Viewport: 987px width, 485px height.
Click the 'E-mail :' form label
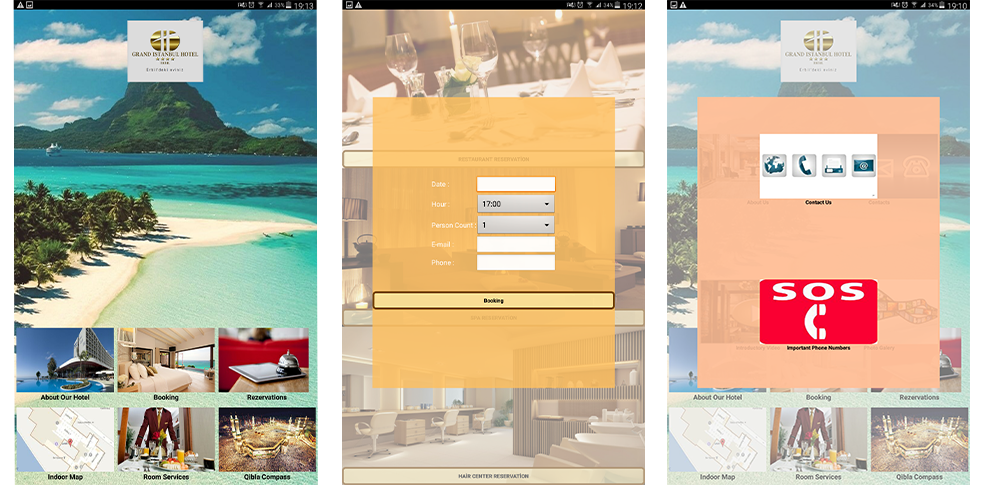[x=443, y=244]
